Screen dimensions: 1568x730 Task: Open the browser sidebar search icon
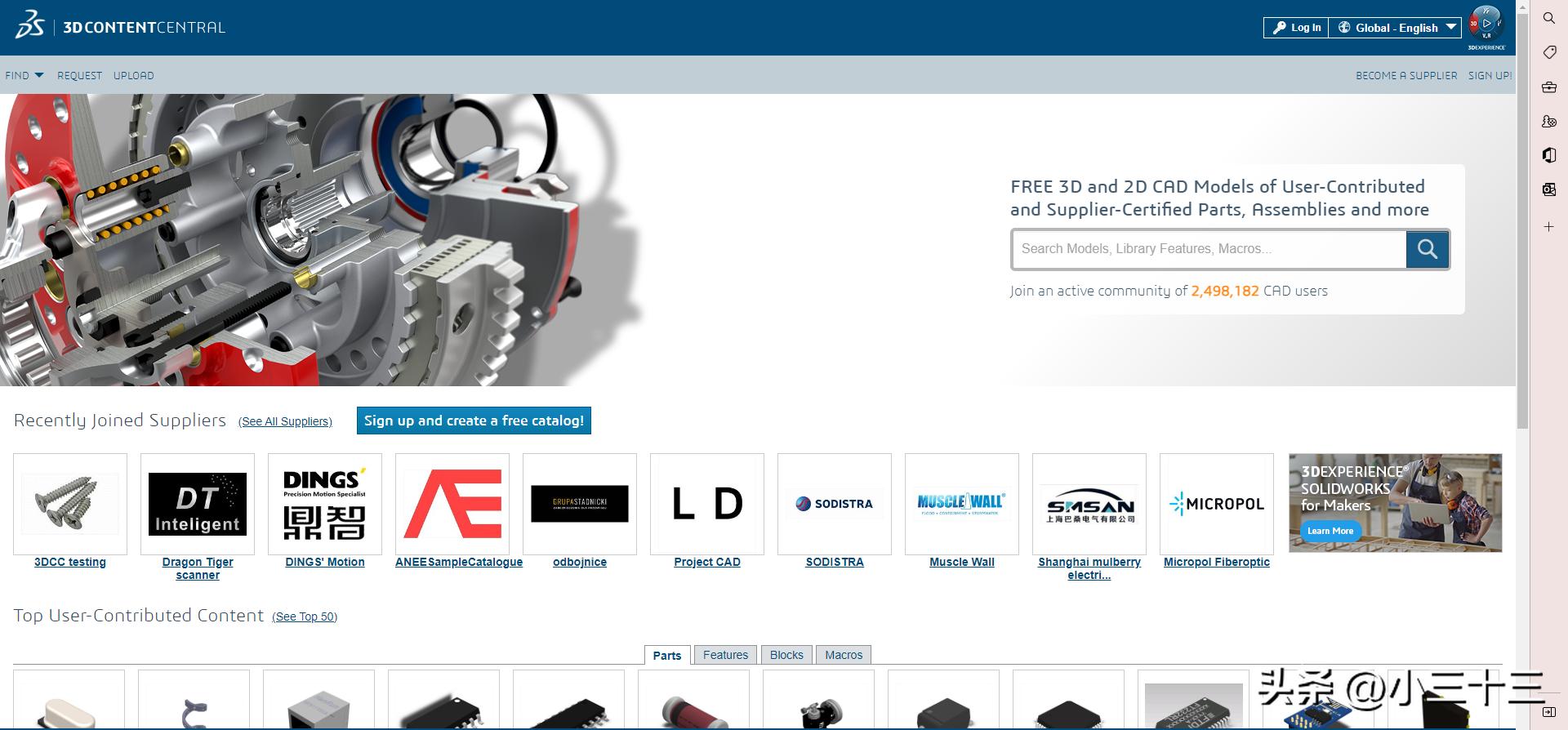(1548, 18)
